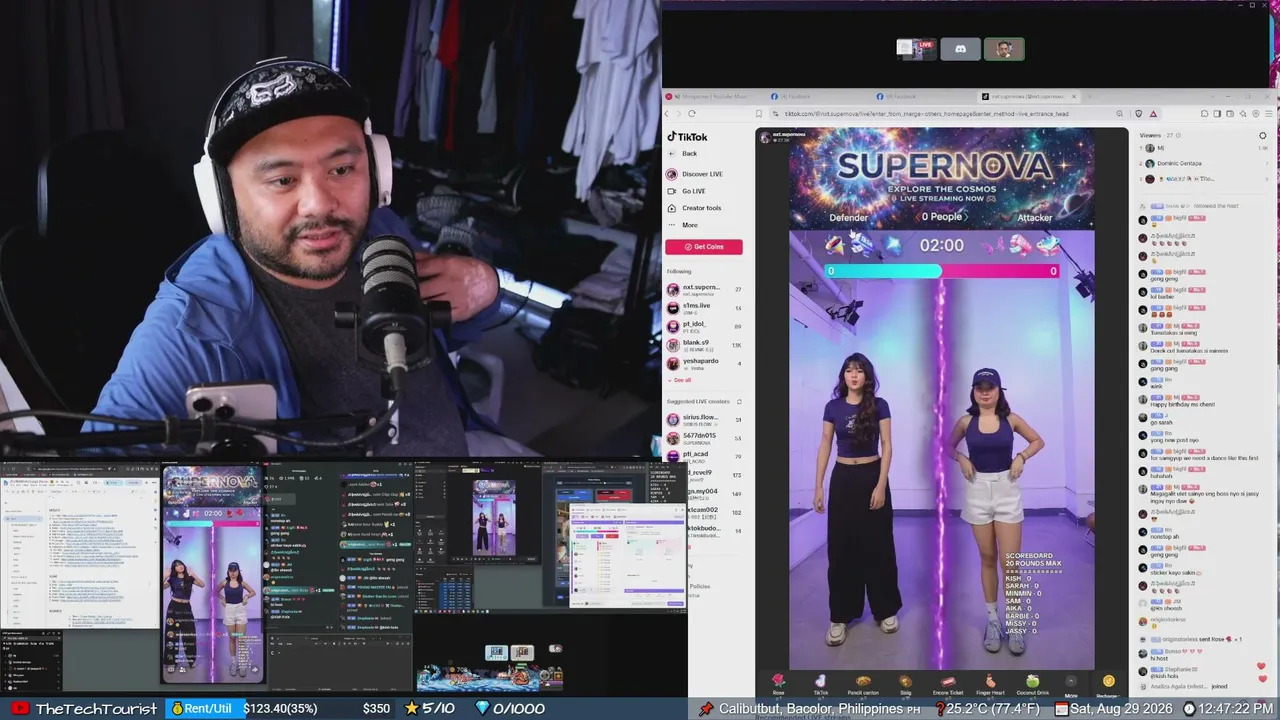Open viewer Mj in the Viewers ranking
Image resolution: width=1280 pixels, height=720 pixels.
[x=1204, y=148]
